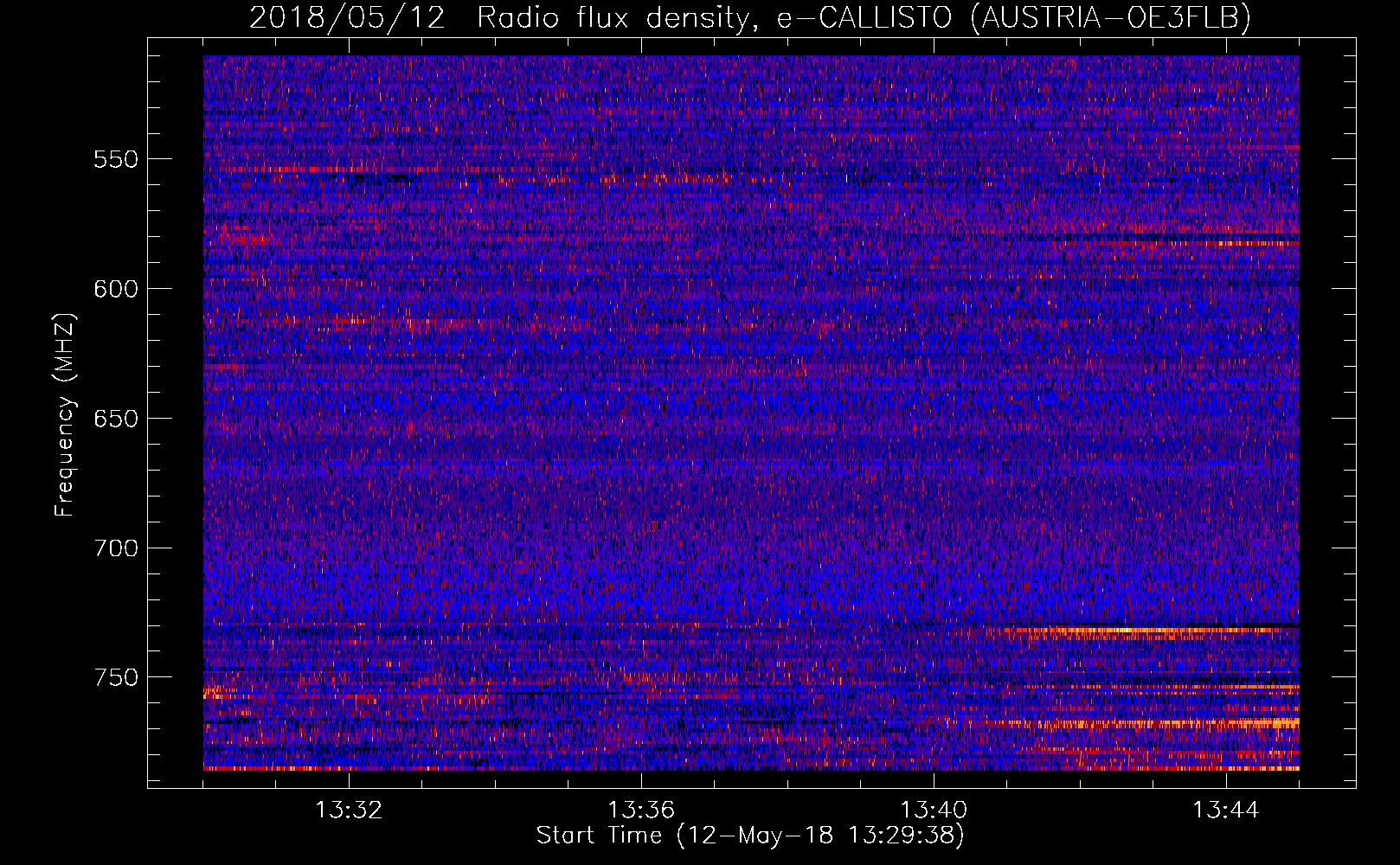Click the 650 frequency tick label

pyautogui.click(x=116, y=419)
